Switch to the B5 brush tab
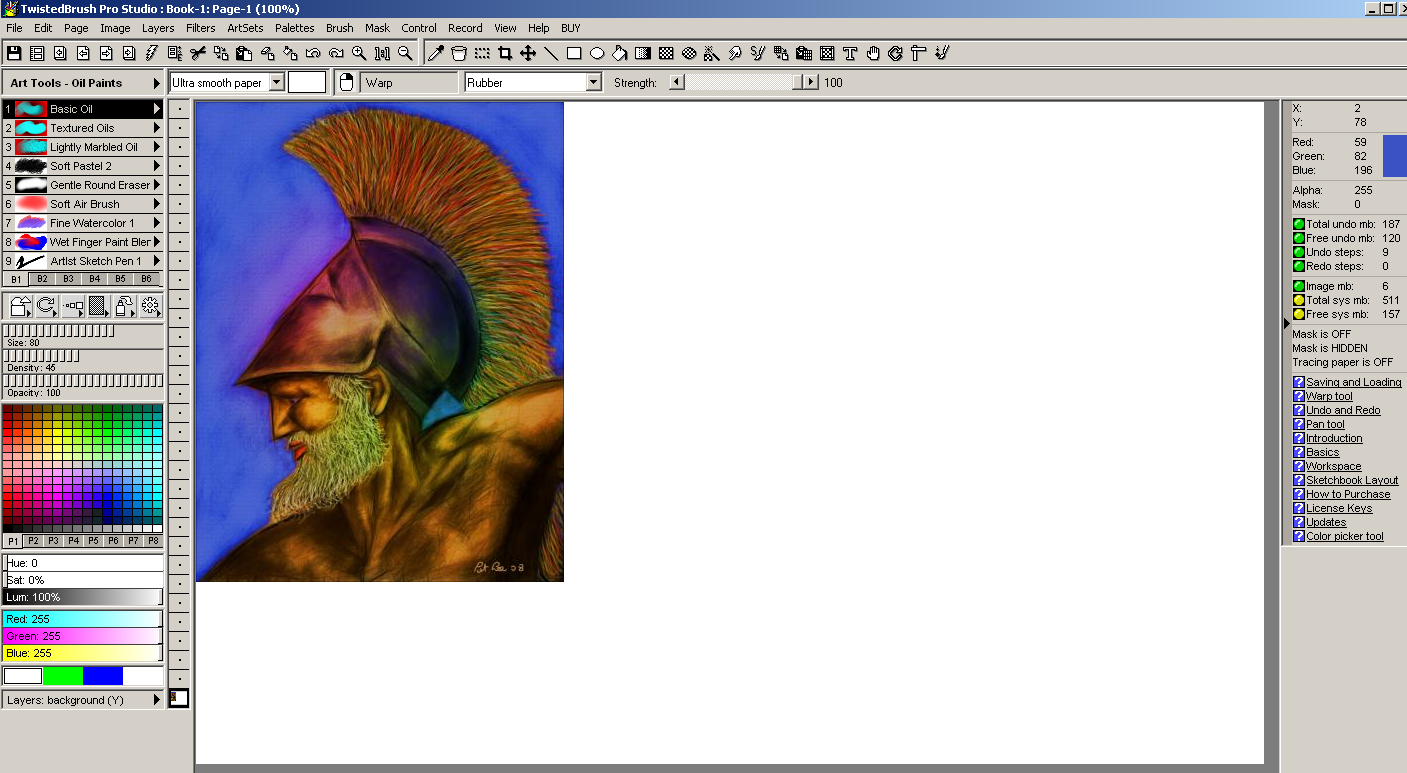The height and width of the screenshot is (773, 1407). [x=120, y=279]
